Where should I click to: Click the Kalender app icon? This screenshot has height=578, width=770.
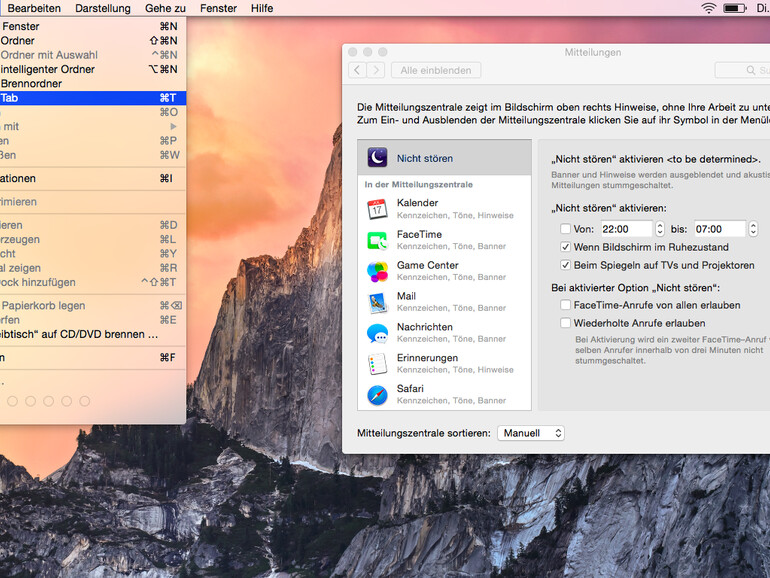[x=377, y=209]
